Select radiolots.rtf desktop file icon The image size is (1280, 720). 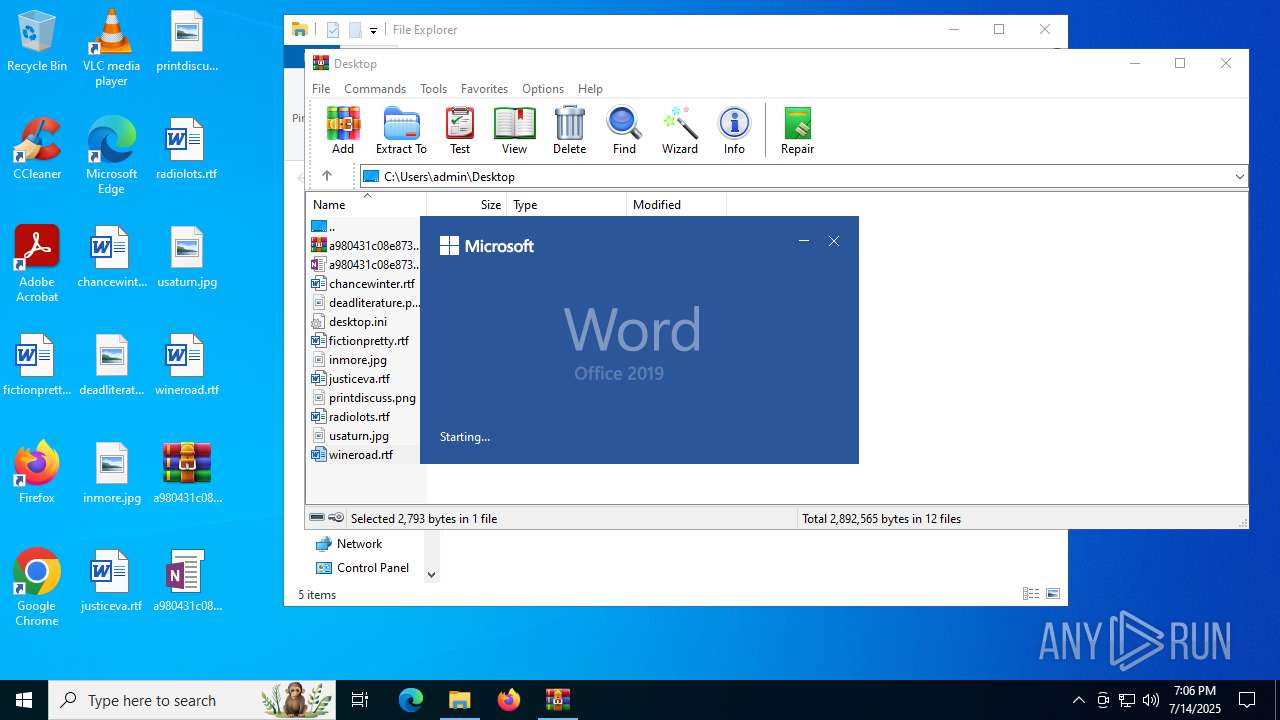click(187, 149)
